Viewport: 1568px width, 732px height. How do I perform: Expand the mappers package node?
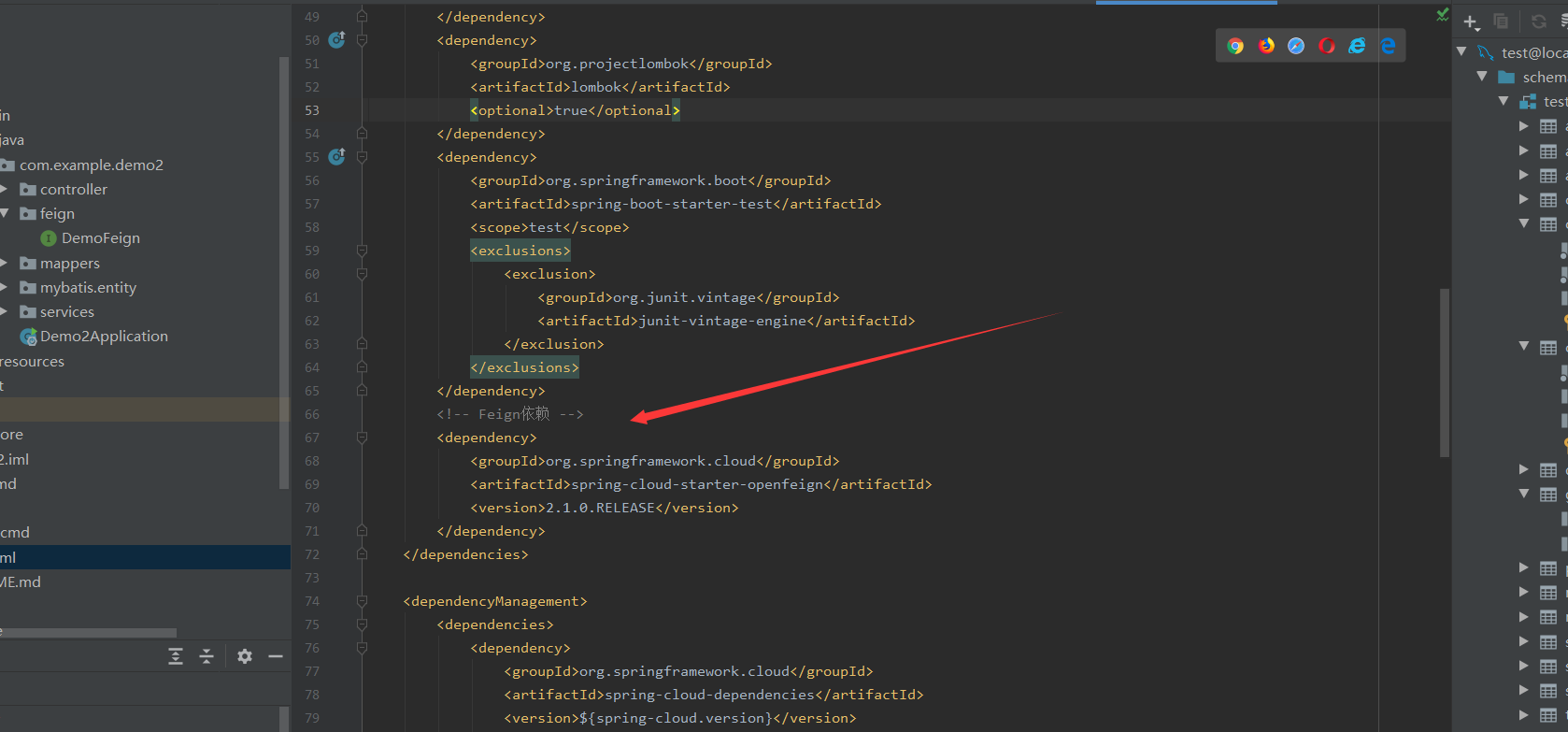tap(5, 263)
